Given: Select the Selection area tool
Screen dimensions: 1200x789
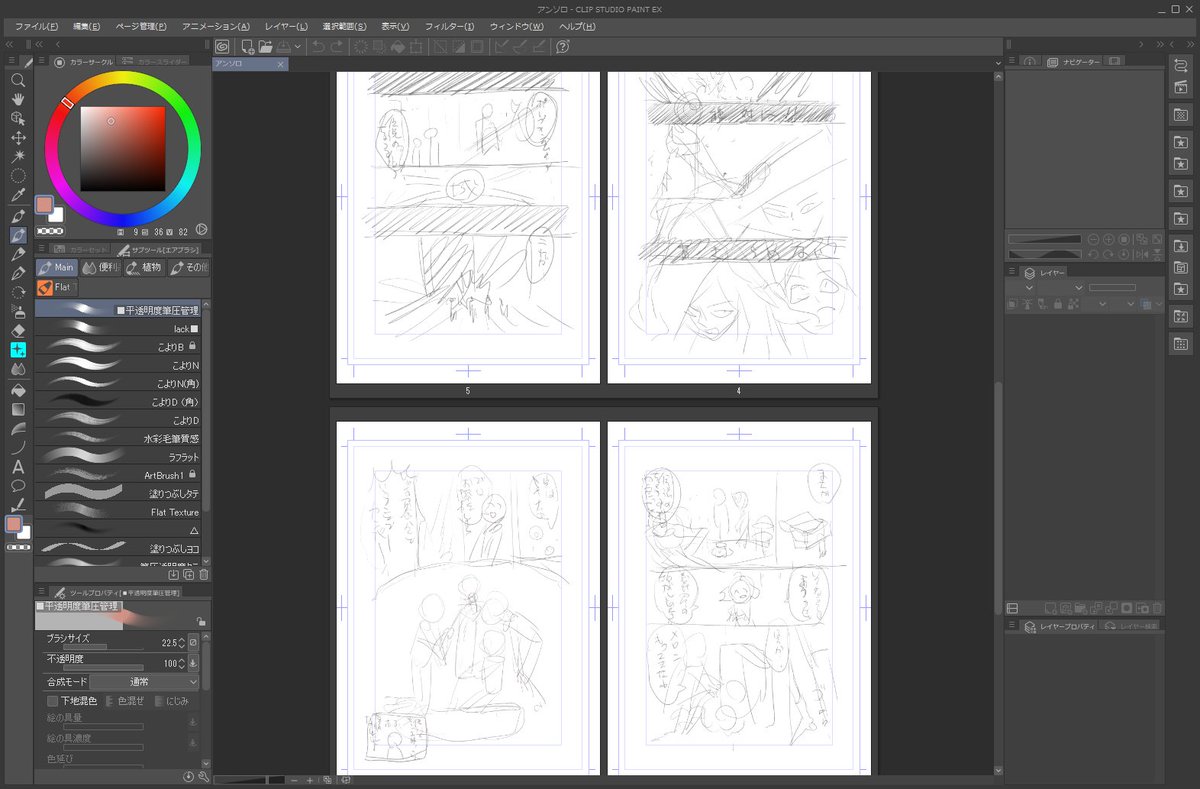Looking at the screenshot, I should click(18, 175).
